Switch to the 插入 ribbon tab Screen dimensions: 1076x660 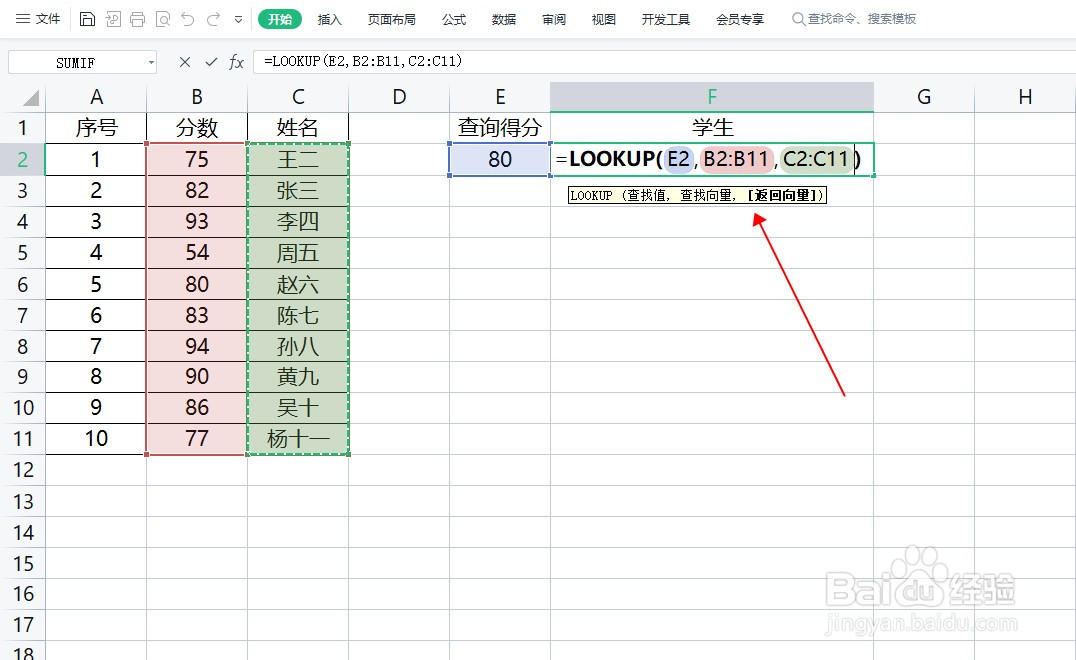click(330, 18)
